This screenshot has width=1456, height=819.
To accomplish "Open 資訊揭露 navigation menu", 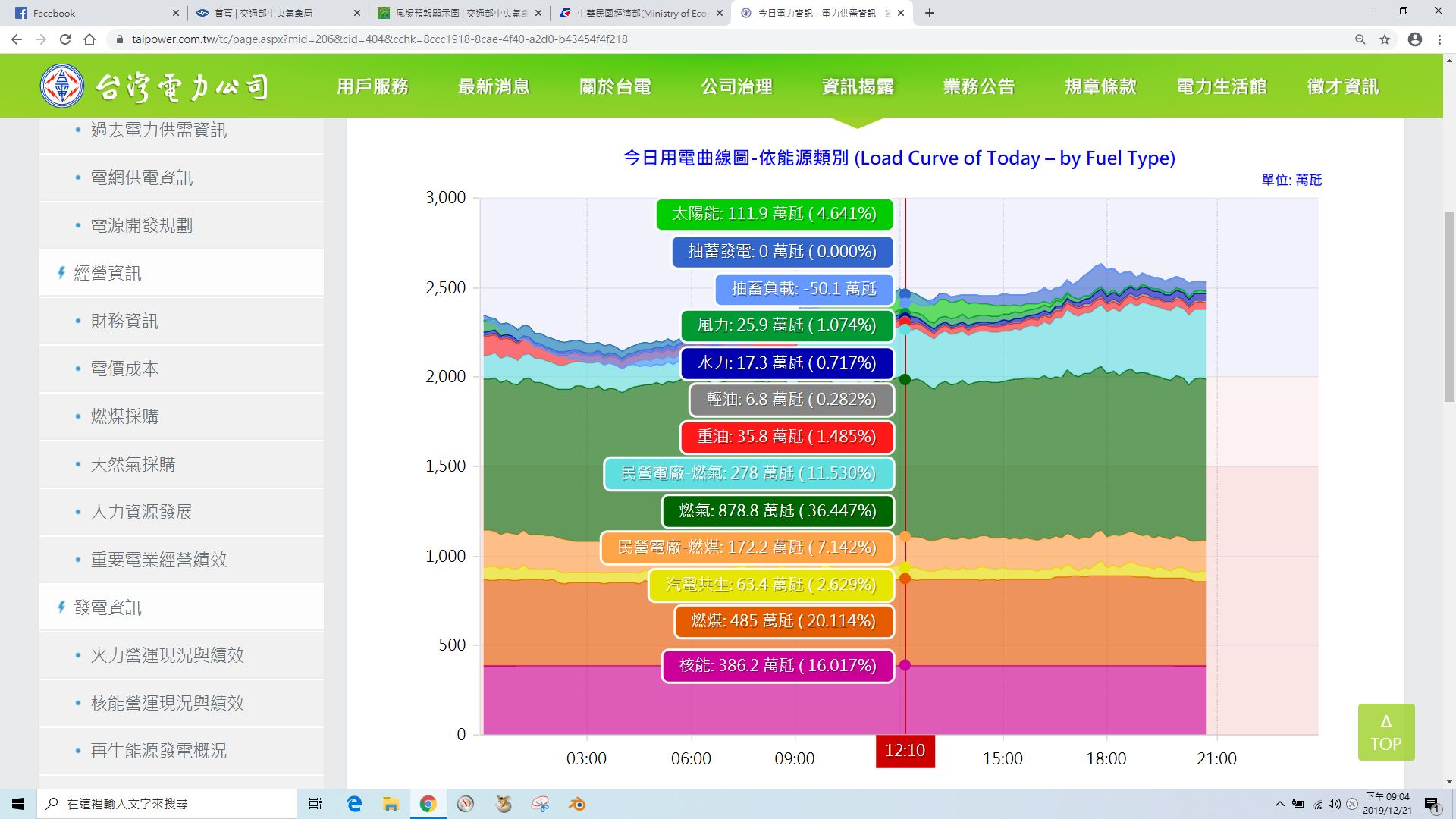I will point(858,86).
